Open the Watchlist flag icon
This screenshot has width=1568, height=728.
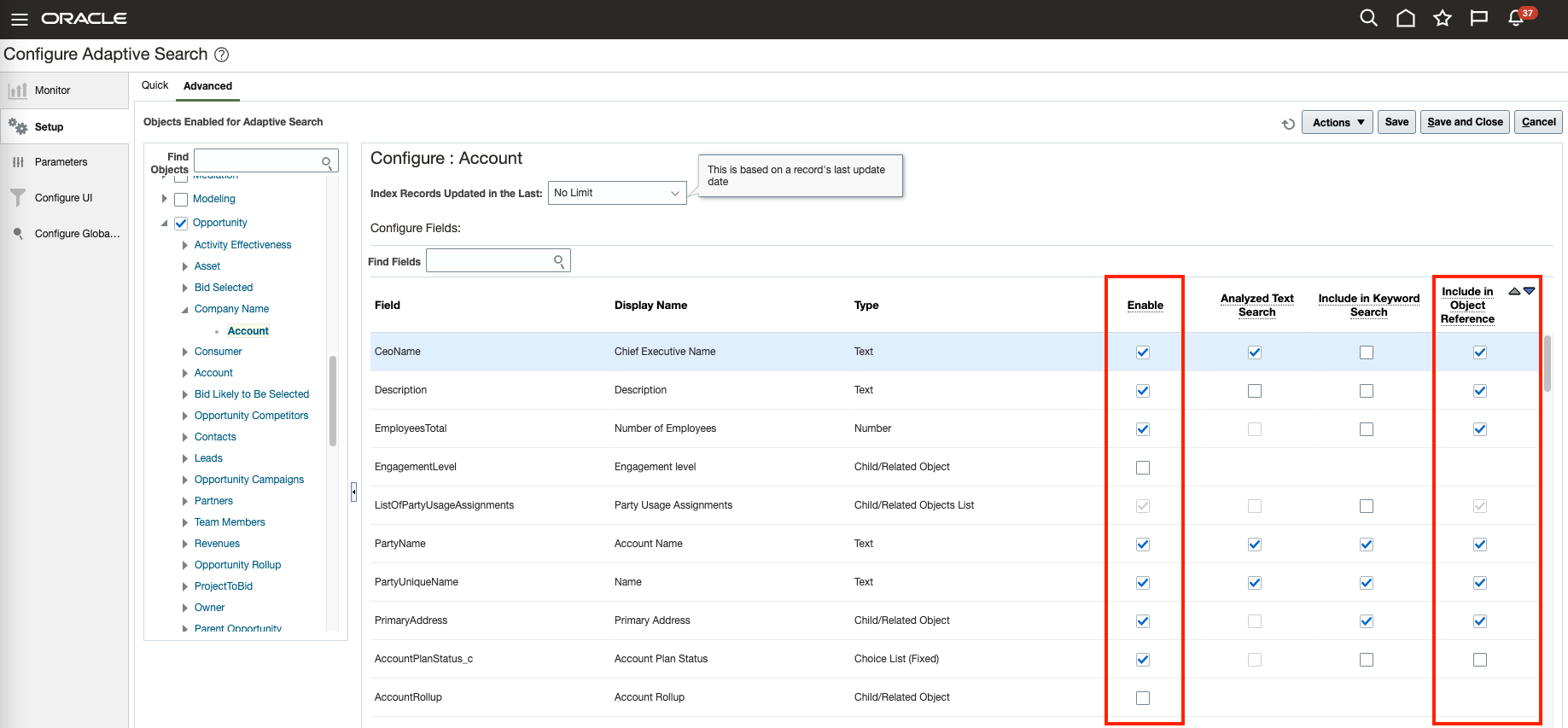[1478, 18]
